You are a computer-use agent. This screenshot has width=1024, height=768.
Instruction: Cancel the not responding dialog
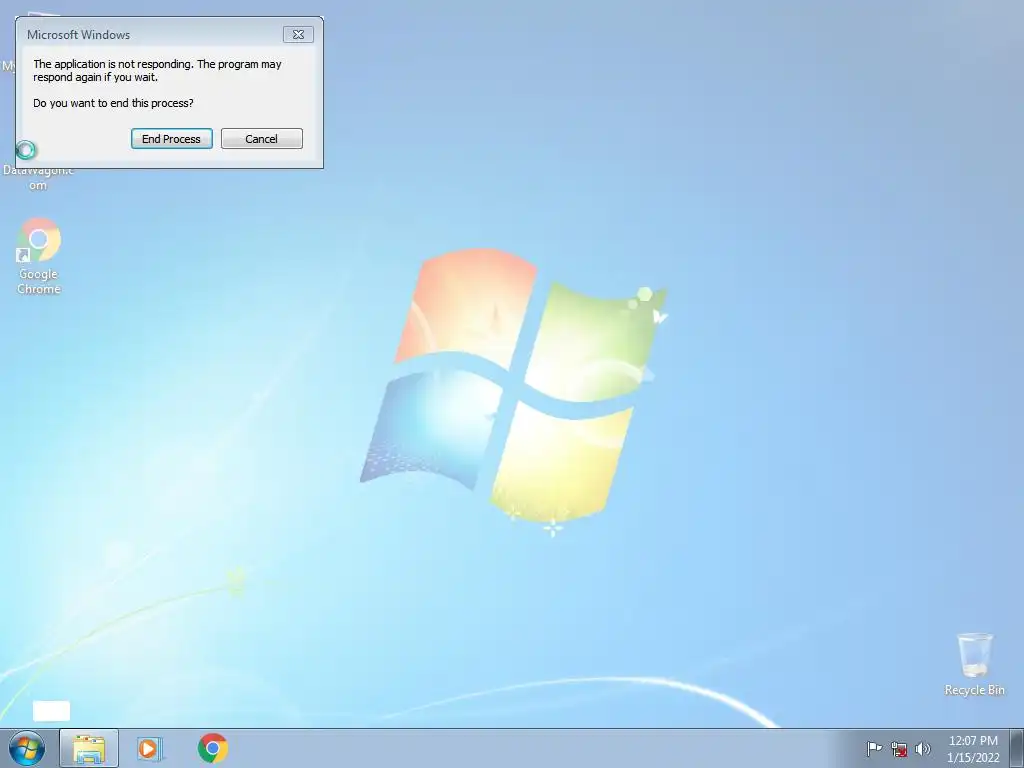[262, 138]
